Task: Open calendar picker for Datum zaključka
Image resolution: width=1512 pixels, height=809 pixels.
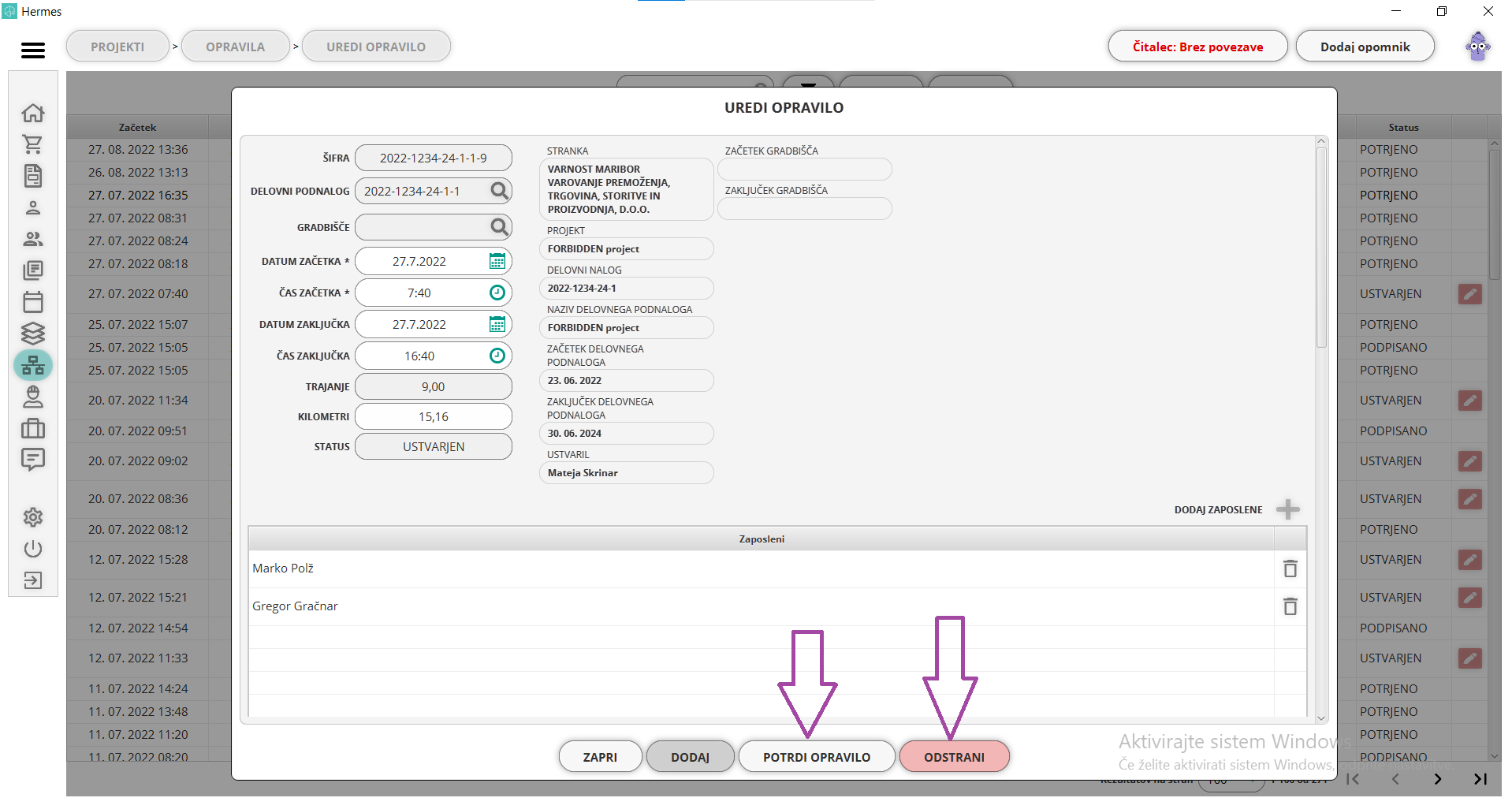Action: [497, 324]
